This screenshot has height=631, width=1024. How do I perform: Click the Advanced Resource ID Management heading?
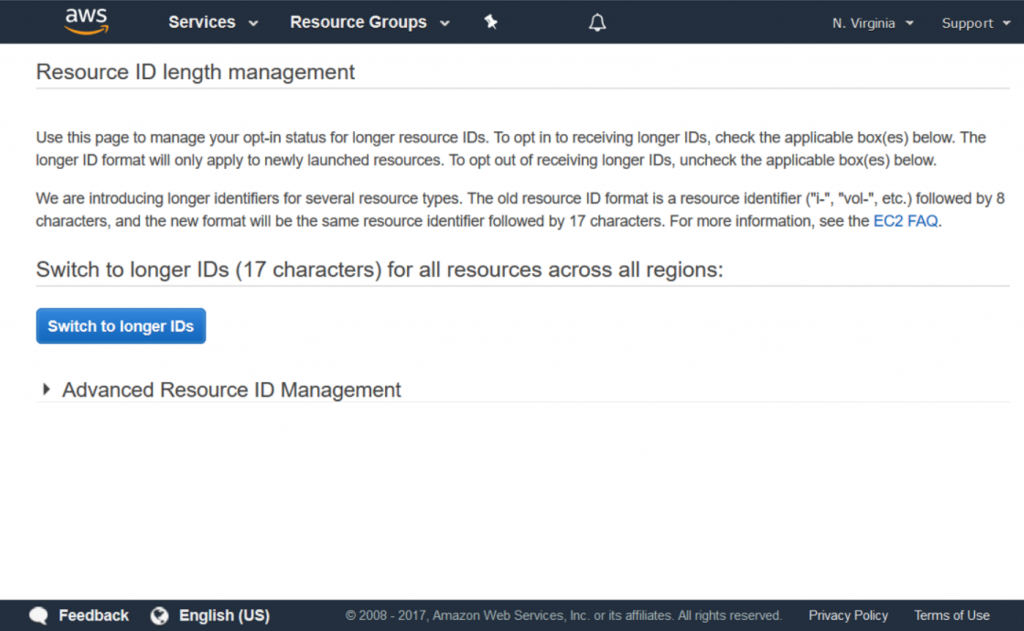coord(231,390)
